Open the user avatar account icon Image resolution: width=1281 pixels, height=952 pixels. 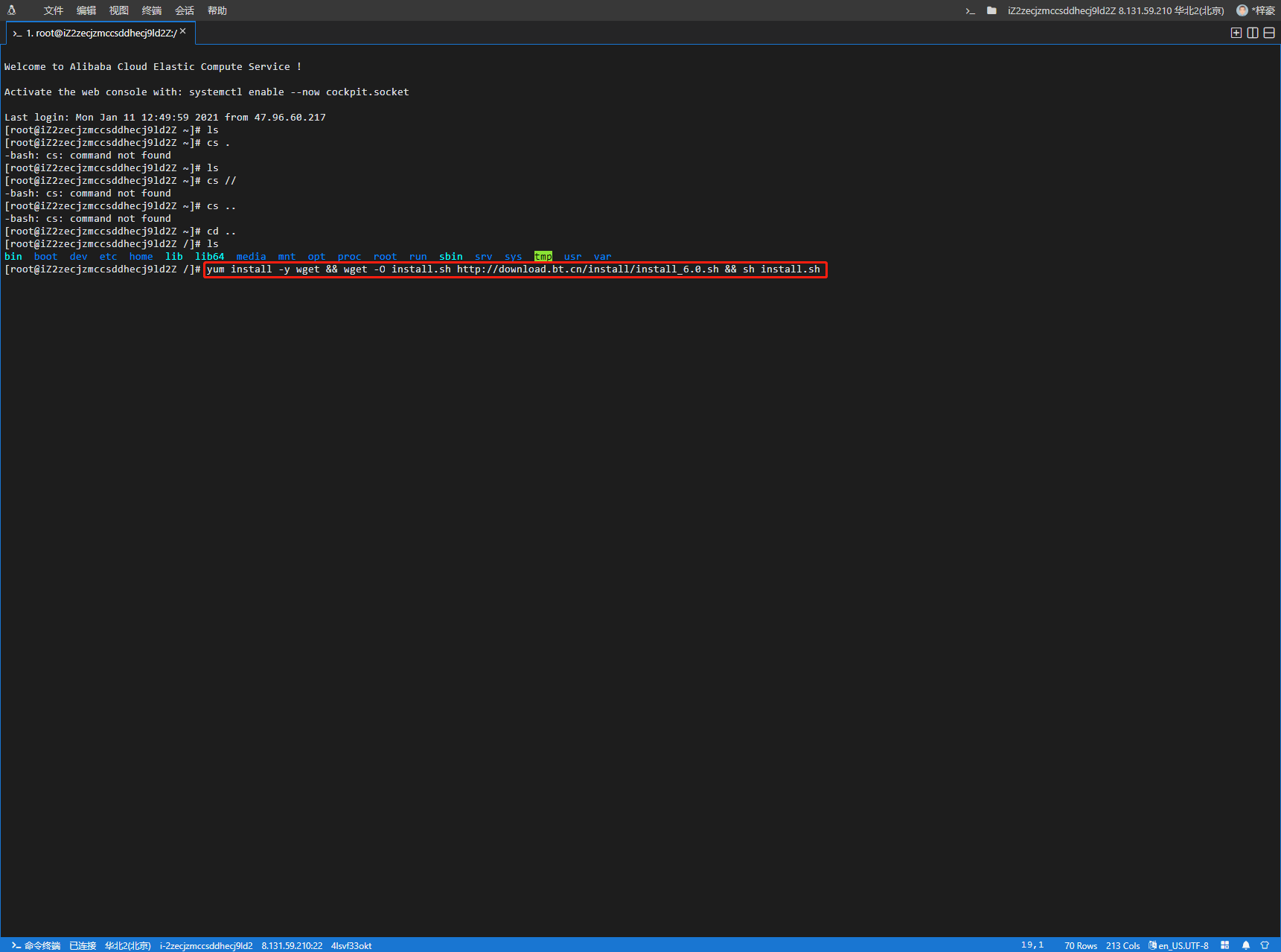1242,10
